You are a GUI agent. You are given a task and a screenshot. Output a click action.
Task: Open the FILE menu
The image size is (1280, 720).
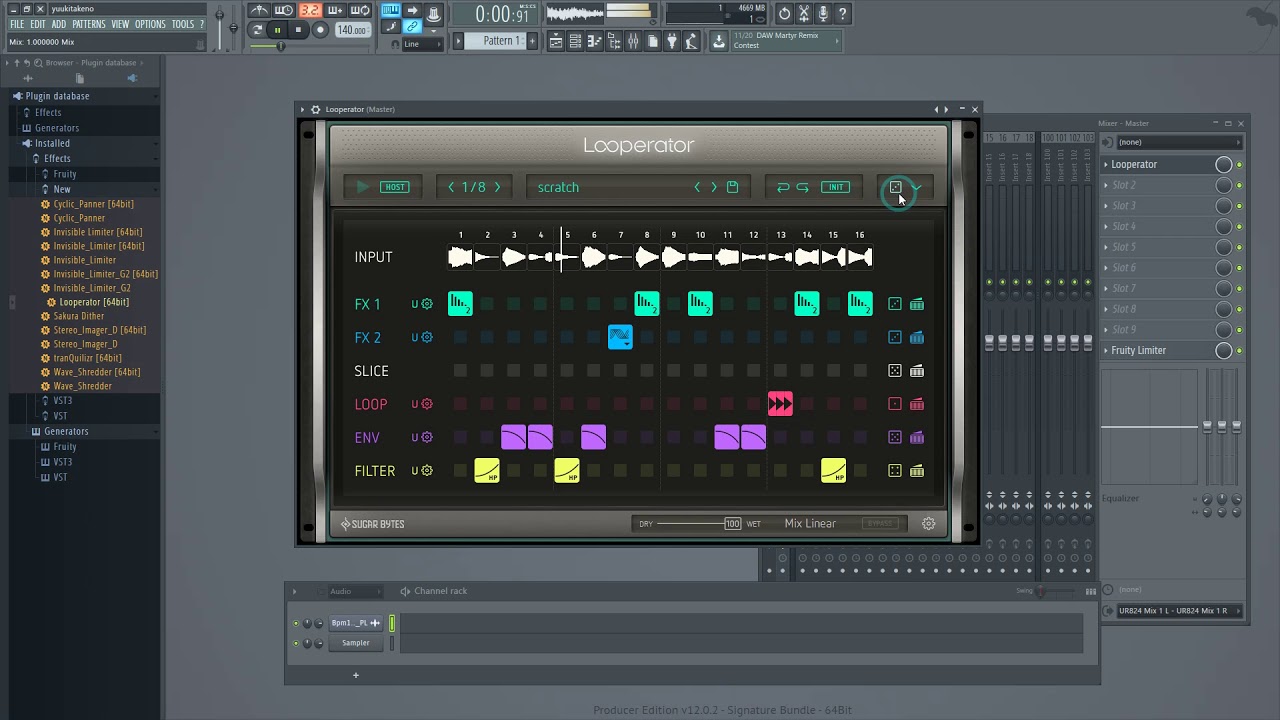click(x=17, y=24)
